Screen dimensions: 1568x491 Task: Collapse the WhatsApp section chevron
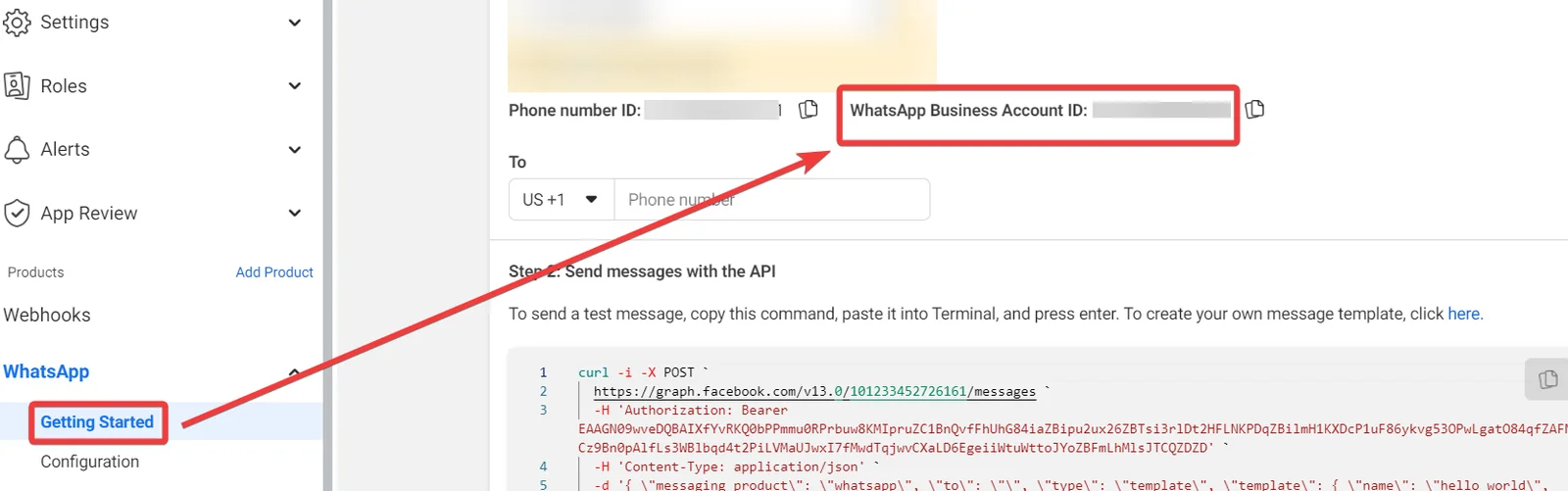[294, 371]
